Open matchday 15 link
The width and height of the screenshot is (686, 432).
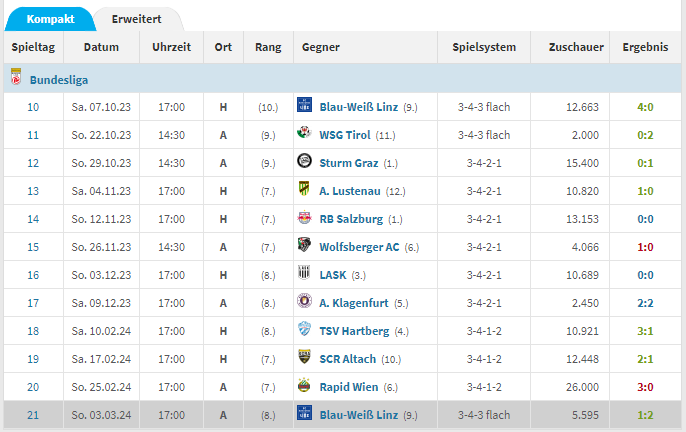coord(33,246)
